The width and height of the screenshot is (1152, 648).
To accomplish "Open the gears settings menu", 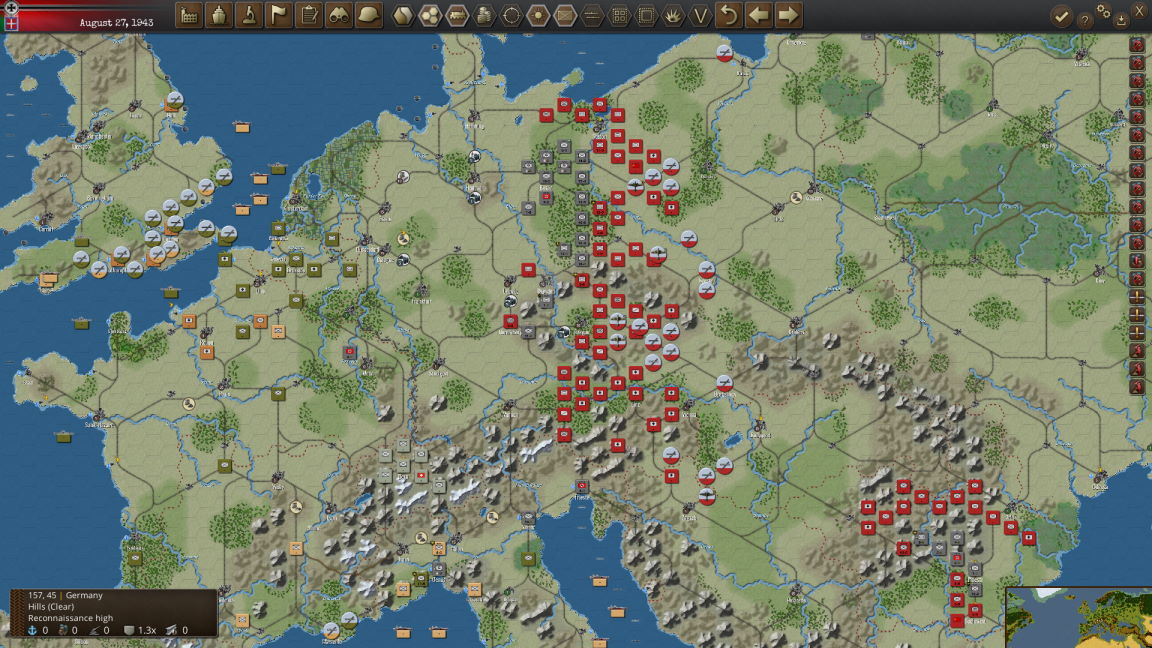I will (x=1103, y=11).
